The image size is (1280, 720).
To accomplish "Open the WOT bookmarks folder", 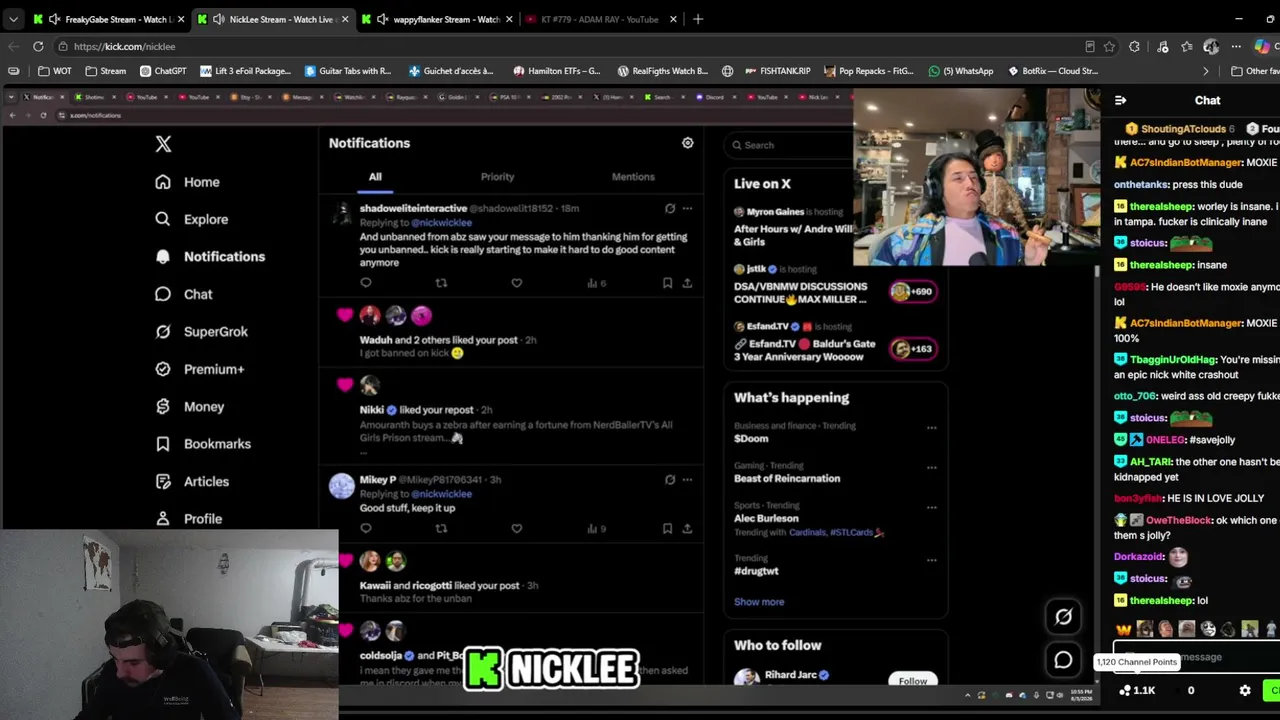I will tap(55, 71).
